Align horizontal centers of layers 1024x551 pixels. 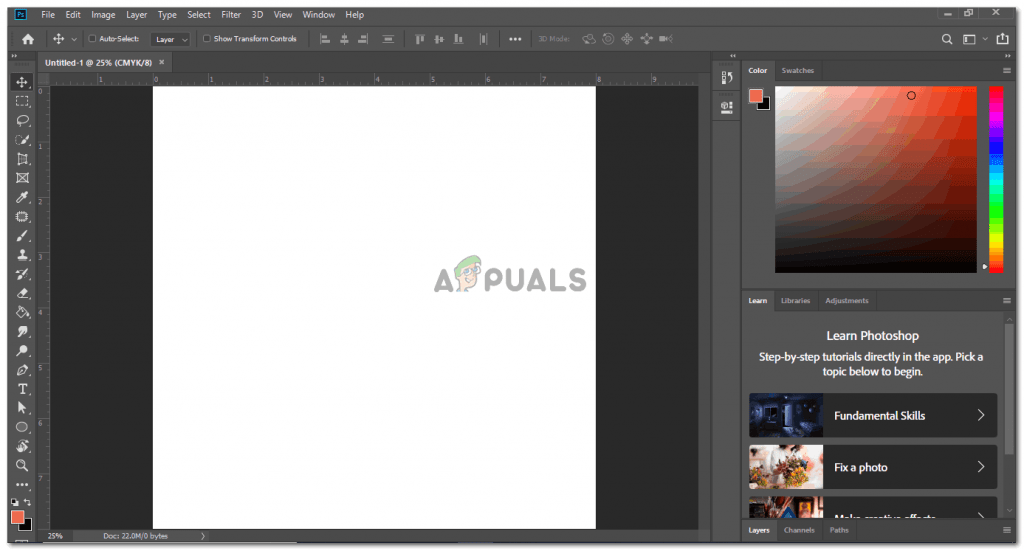tap(344, 39)
